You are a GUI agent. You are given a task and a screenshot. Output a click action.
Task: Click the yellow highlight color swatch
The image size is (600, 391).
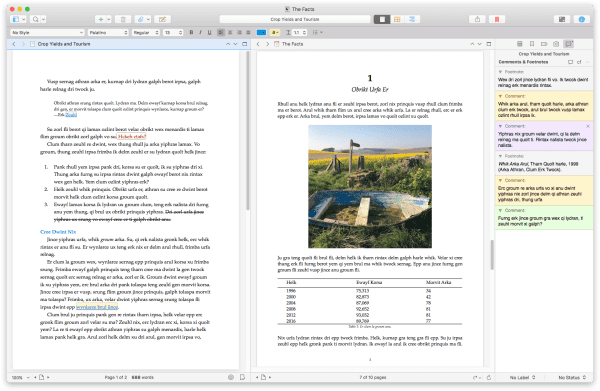275,33
